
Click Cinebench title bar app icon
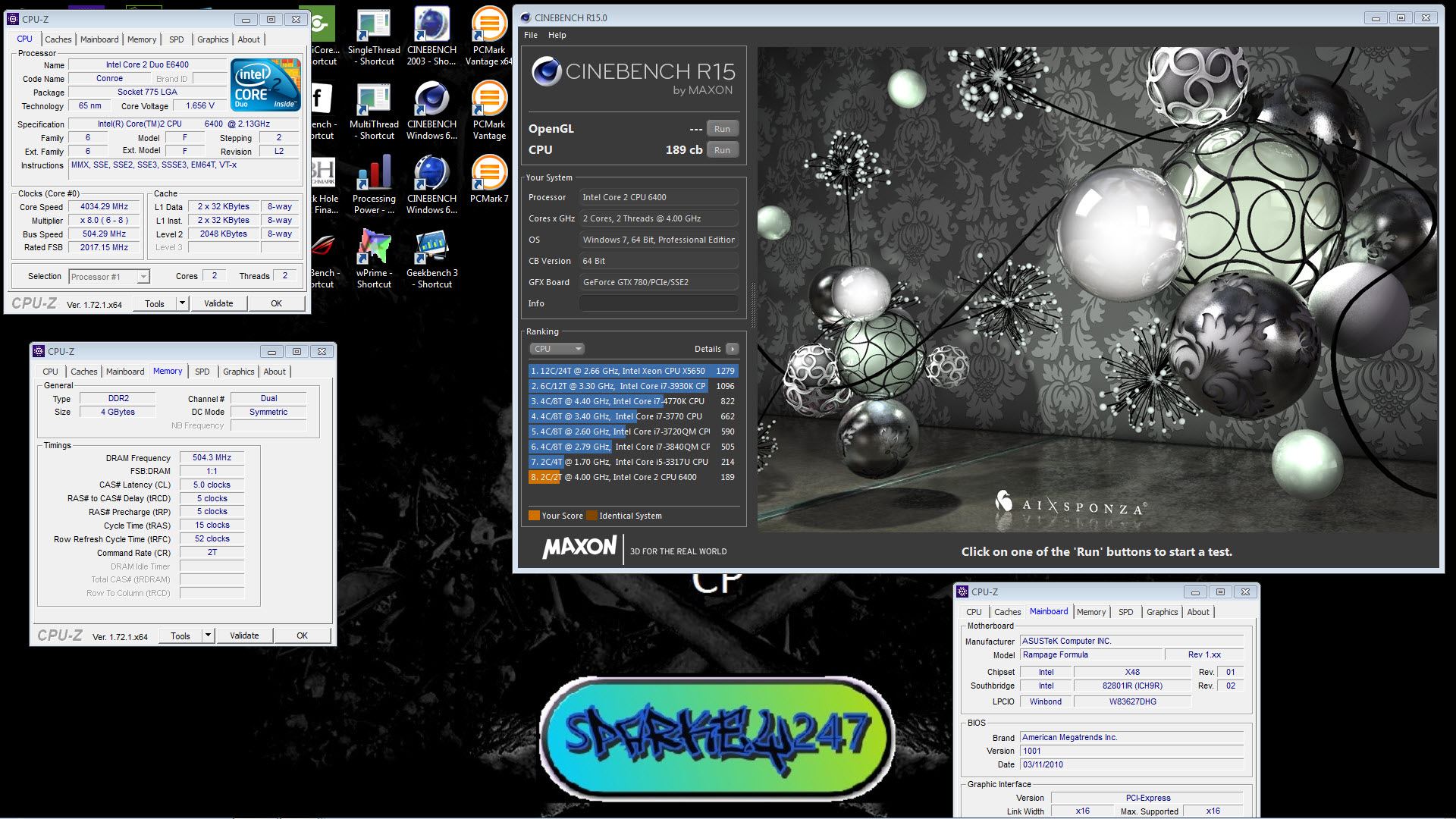526,17
